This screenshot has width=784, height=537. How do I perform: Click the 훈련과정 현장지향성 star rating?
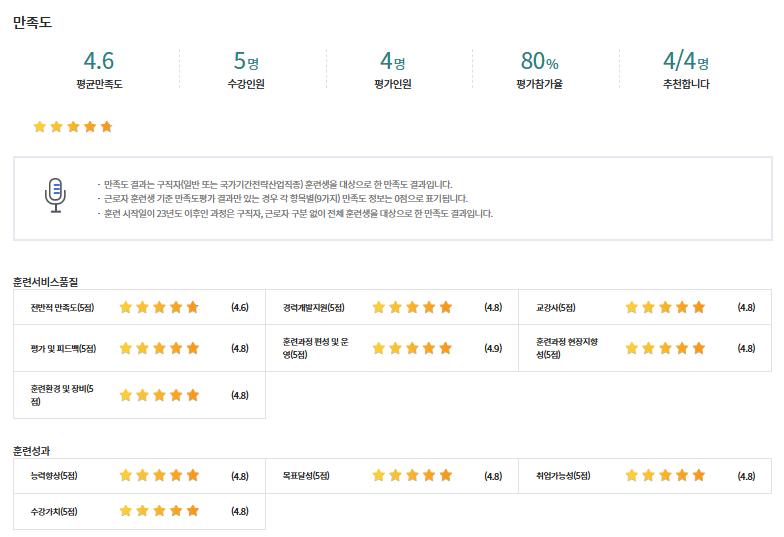(665, 348)
